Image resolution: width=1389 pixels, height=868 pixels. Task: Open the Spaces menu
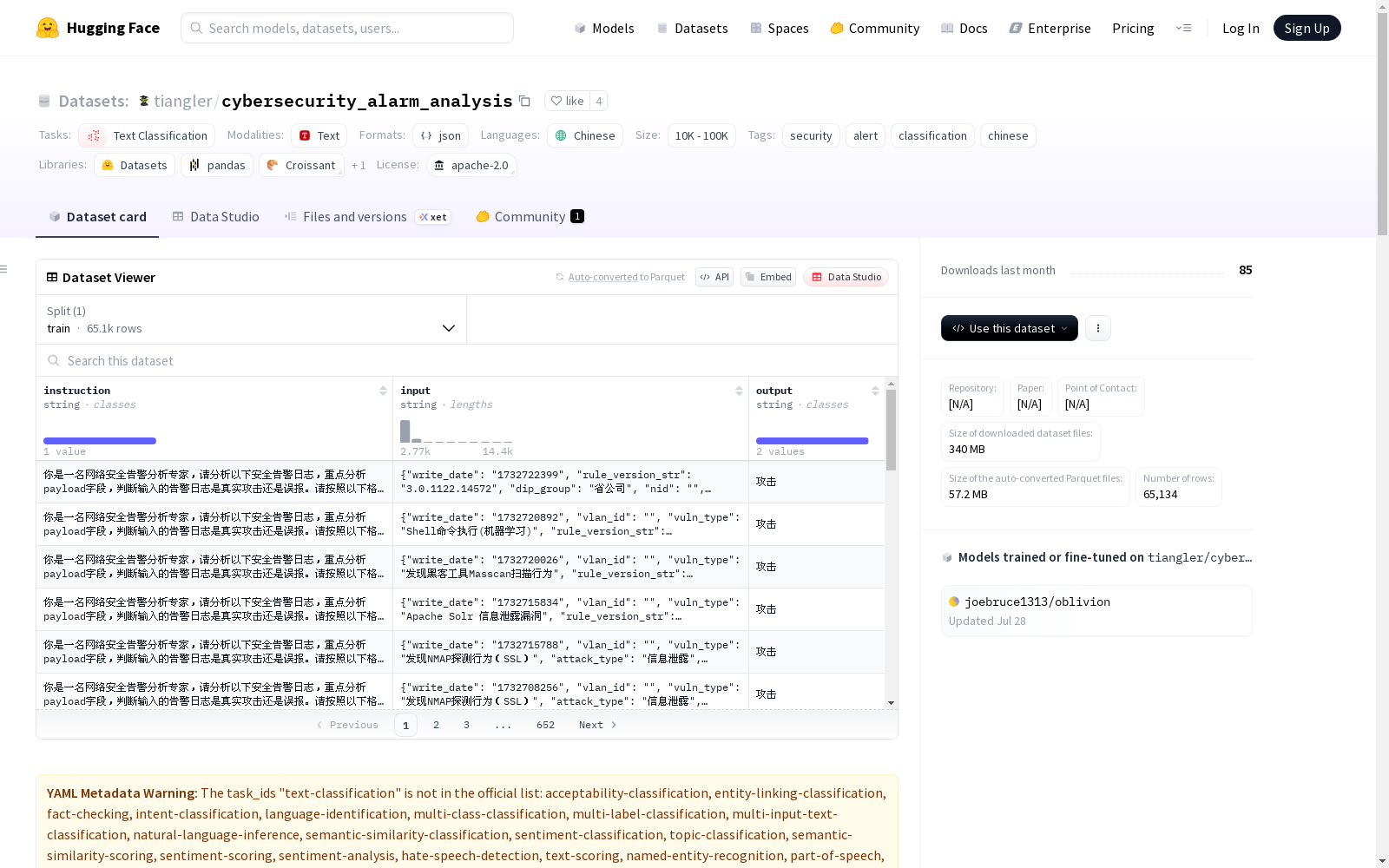(780, 28)
